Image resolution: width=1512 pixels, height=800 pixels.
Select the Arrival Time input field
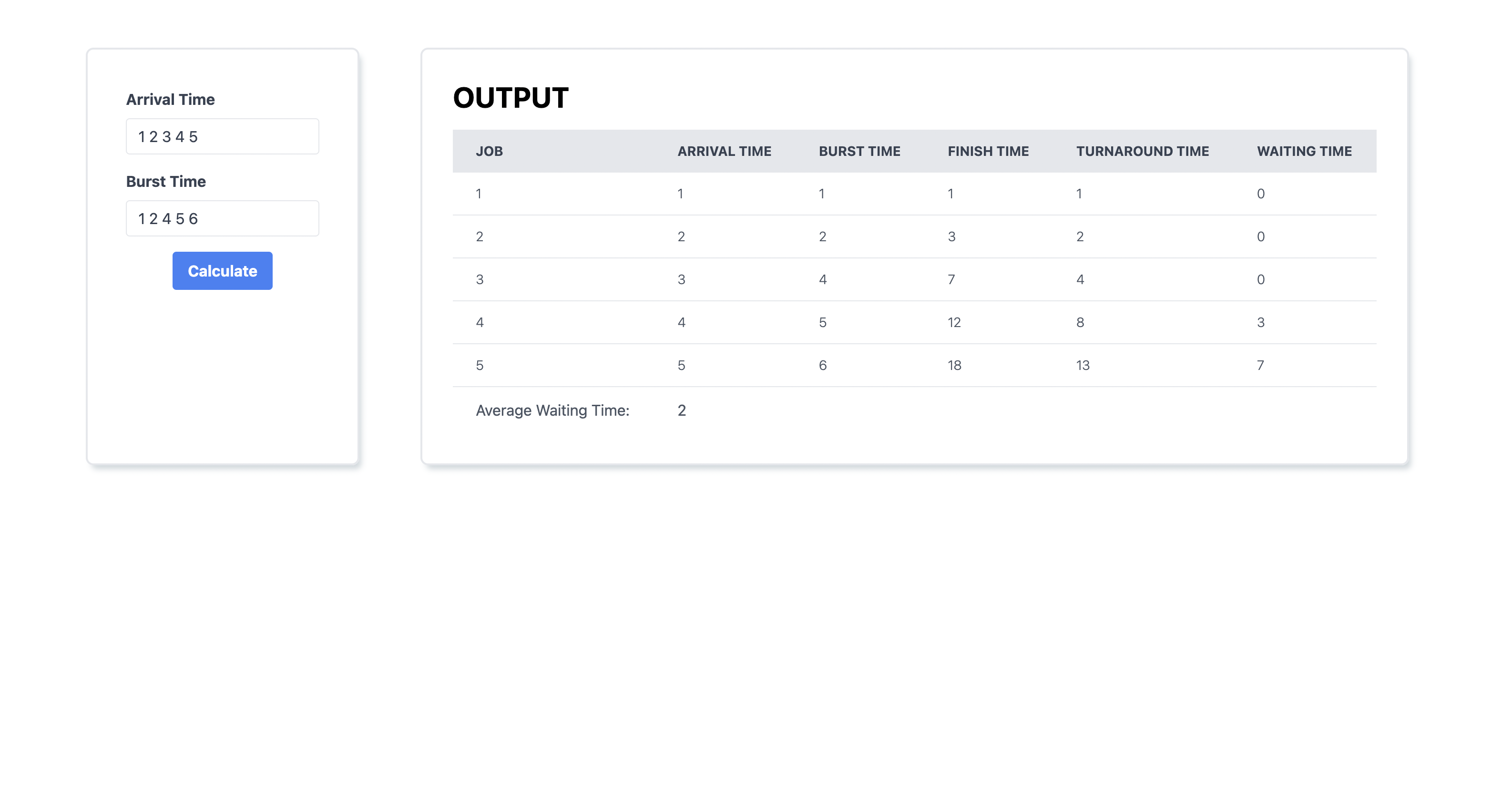[222, 135]
